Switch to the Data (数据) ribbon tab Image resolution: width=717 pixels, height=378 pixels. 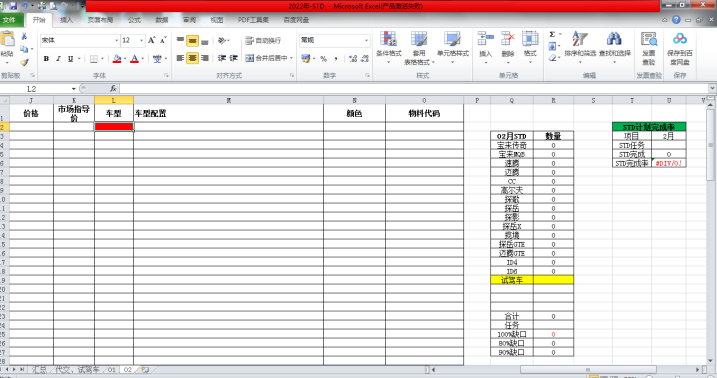pyautogui.click(x=161, y=20)
